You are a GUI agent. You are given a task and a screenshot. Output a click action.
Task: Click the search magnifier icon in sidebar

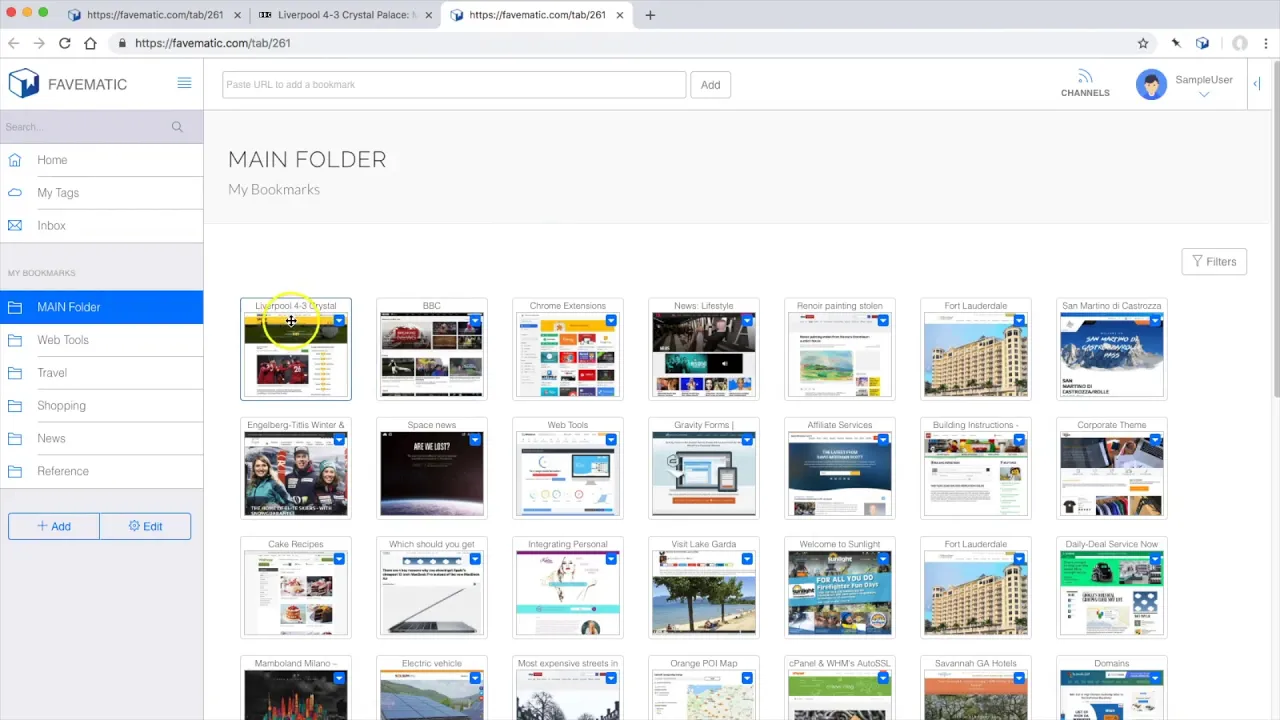pyautogui.click(x=177, y=127)
